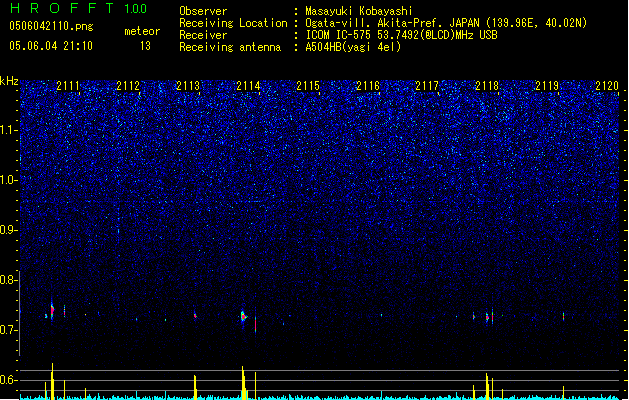Viewport: 629px width, 400px height.
Task: Click time marker 2119
Action: pyautogui.click(x=547, y=86)
